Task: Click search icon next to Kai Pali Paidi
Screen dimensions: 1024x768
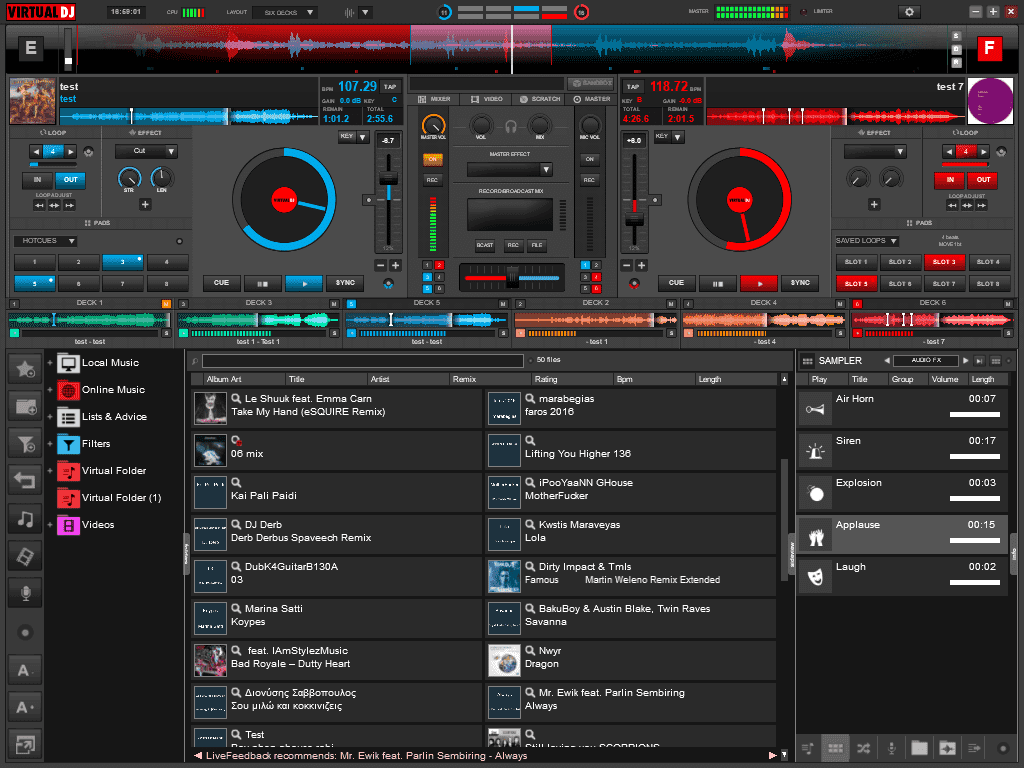Action: (x=236, y=483)
